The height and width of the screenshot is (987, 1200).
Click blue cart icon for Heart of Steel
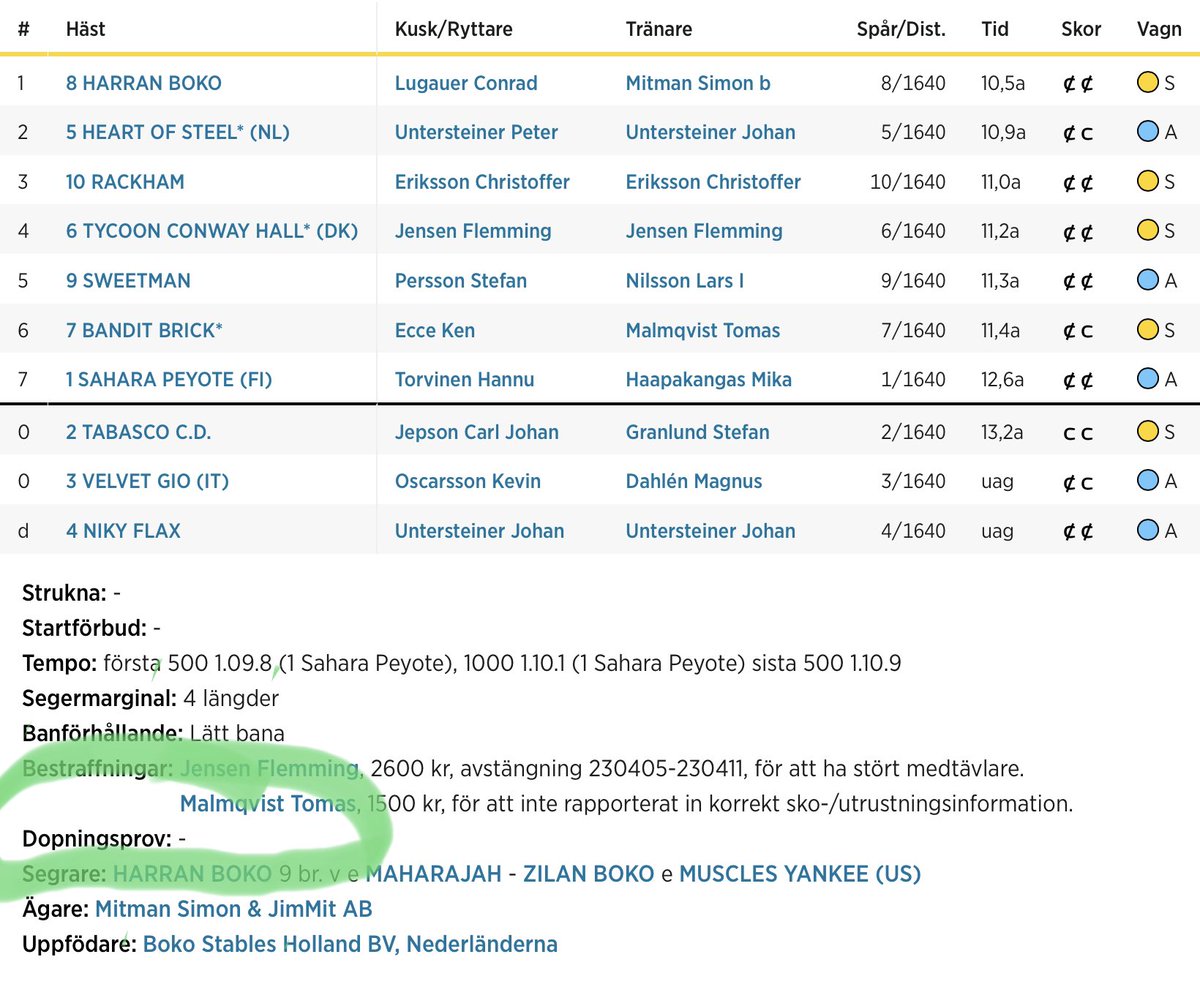coord(1148,132)
